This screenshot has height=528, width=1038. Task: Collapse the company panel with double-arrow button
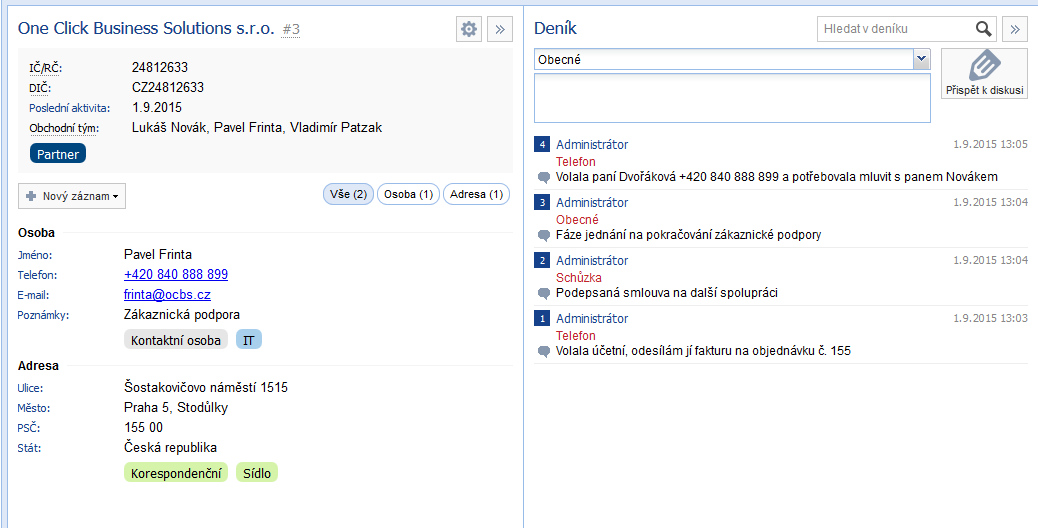[x=501, y=29]
